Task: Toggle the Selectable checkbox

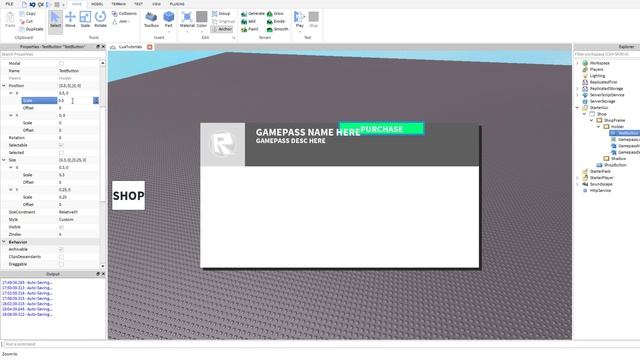Action: [61, 145]
